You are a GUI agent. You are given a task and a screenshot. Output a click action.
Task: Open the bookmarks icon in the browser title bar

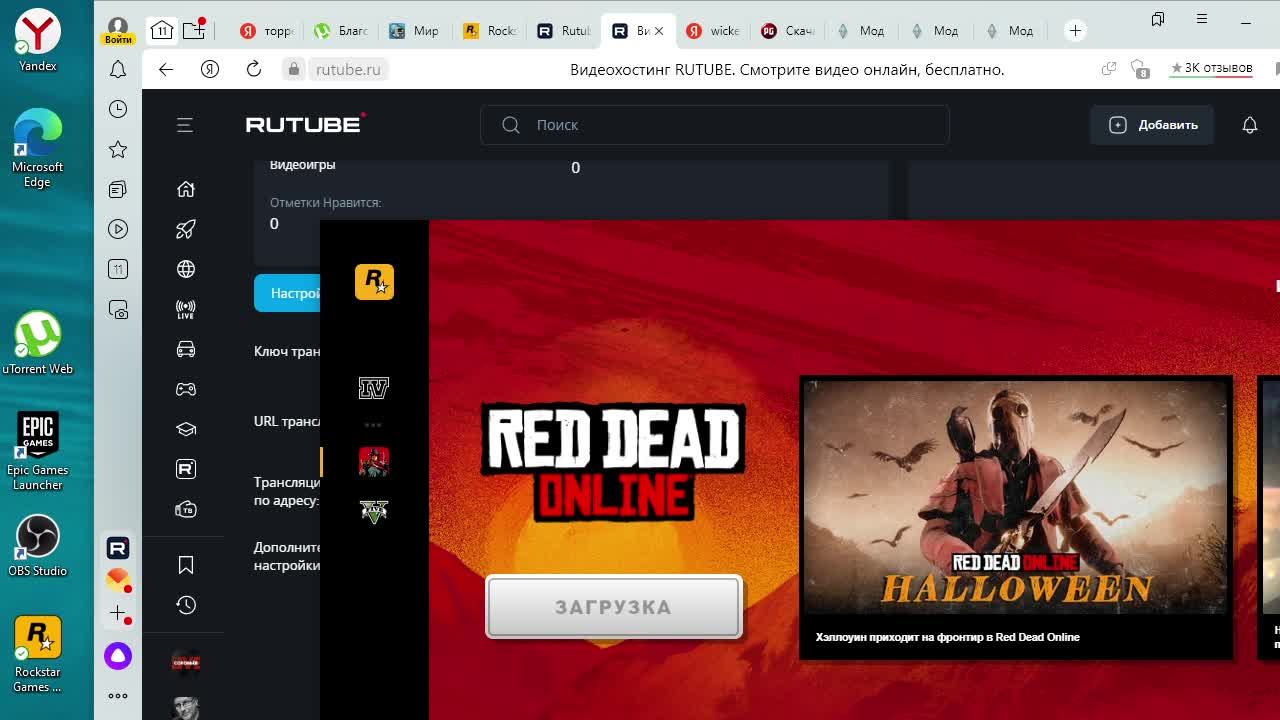[x=1158, y=19]
